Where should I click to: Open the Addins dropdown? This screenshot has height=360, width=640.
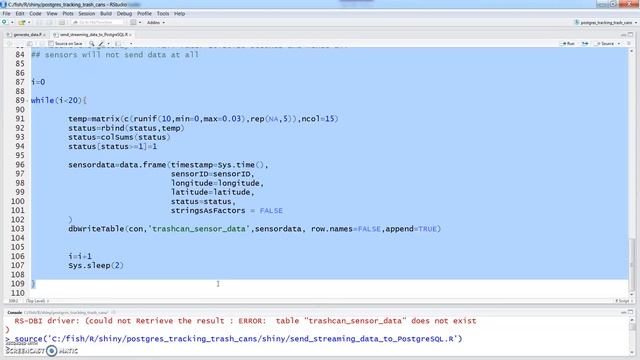(x=156, y=22)
